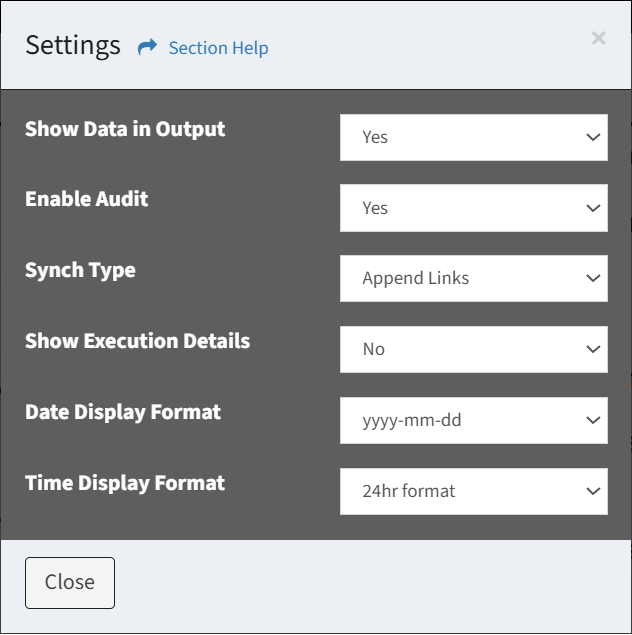
Task: Click the Enable Audit label text
Action: [x=87, y=199]
